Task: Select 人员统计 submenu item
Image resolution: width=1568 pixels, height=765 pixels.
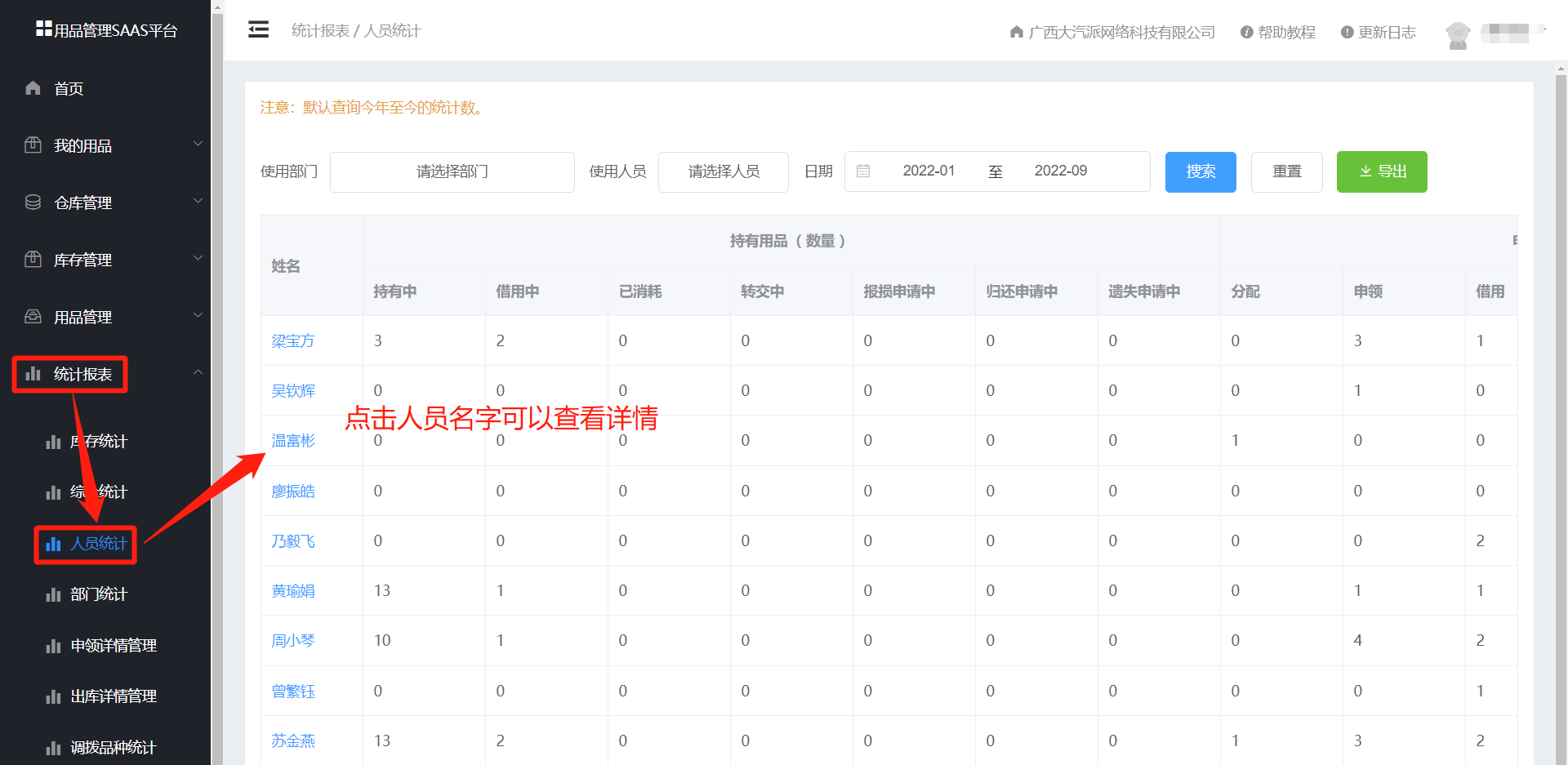Action: point(99,544)
